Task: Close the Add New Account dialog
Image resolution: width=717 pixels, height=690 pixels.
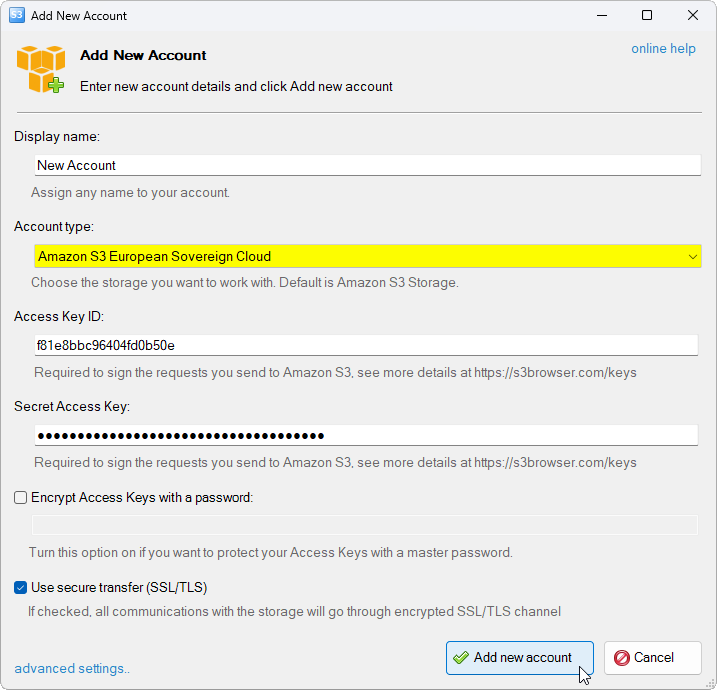Action: point(692,16)
